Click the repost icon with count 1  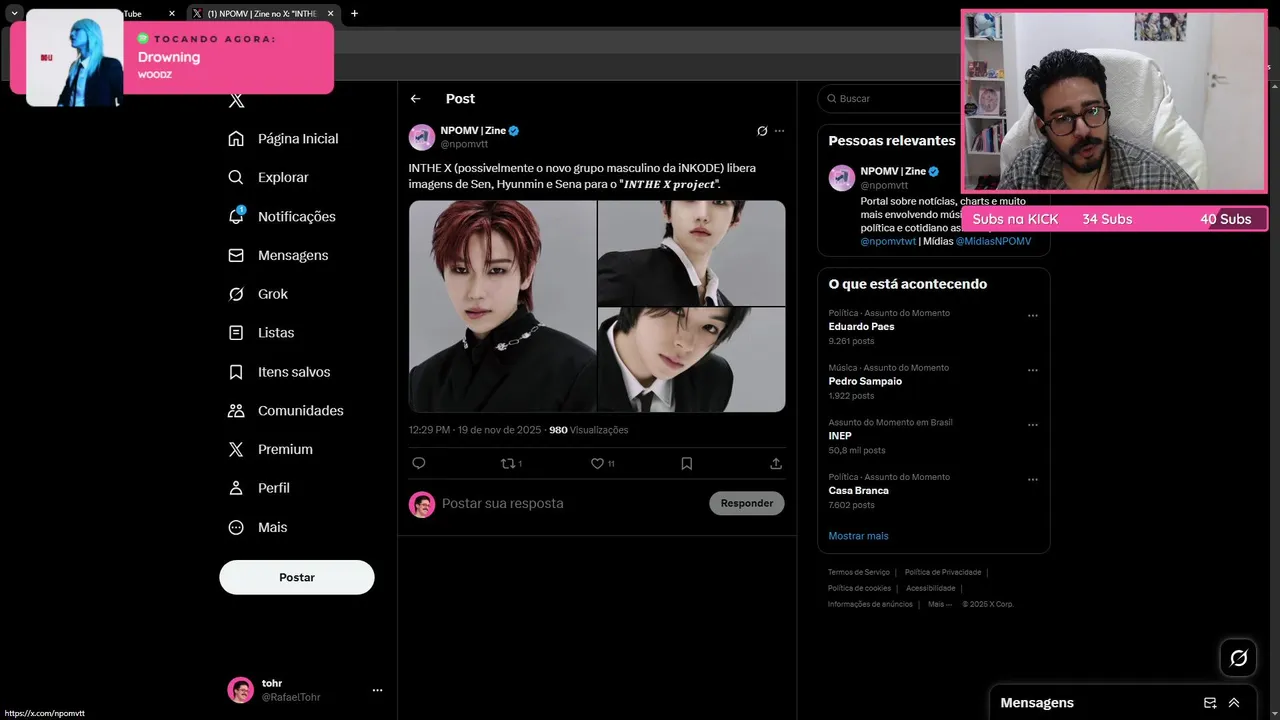511,463
